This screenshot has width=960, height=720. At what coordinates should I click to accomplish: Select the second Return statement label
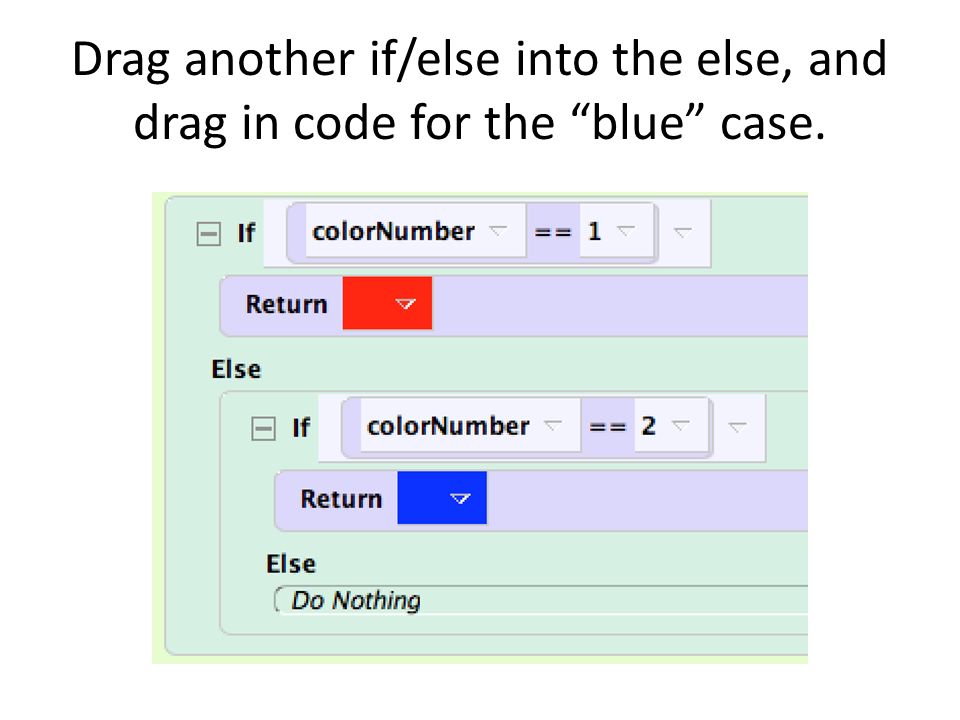coord(341,499)
